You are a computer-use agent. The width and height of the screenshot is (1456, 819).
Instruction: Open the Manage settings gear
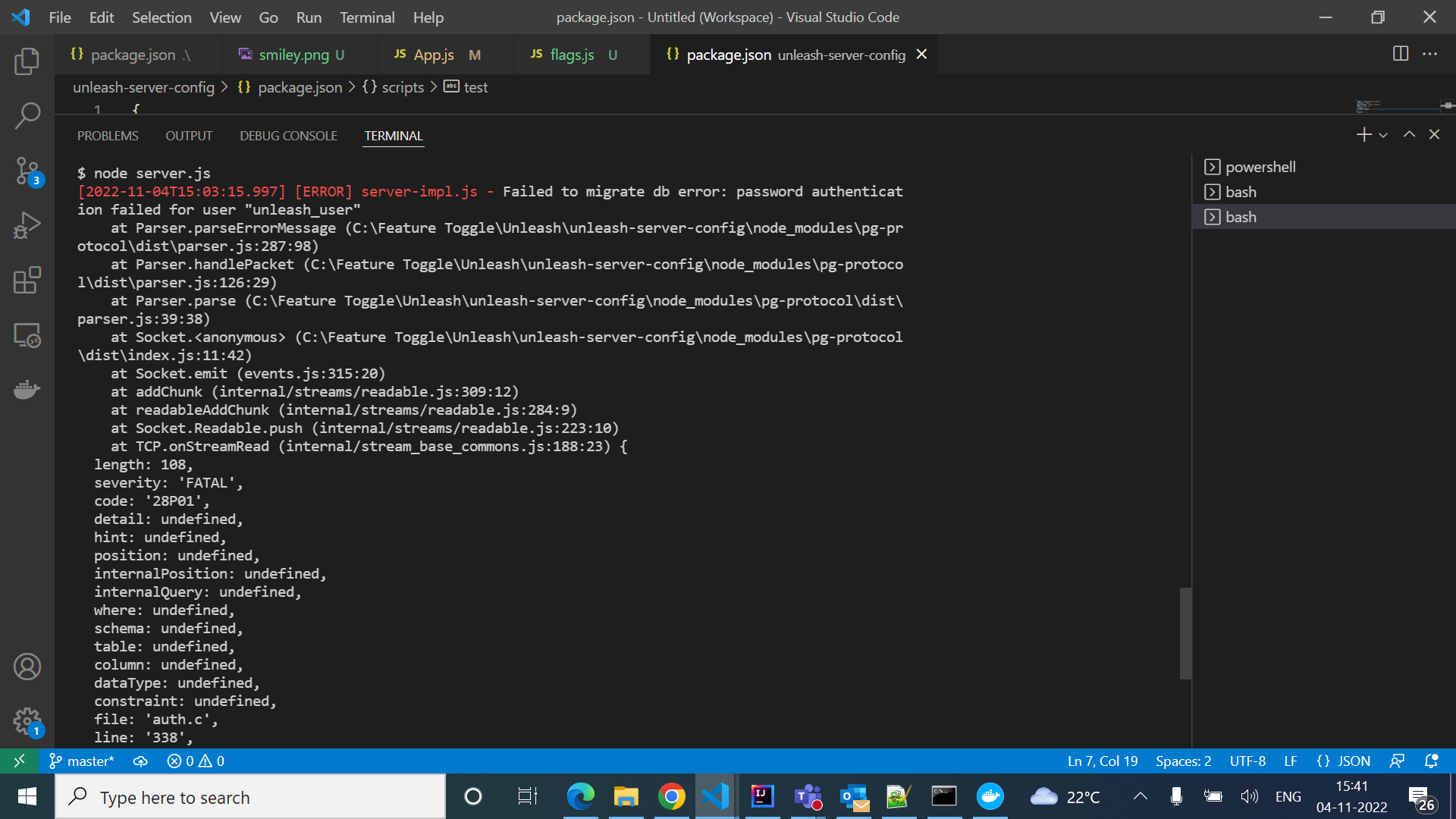pos(27,721)
